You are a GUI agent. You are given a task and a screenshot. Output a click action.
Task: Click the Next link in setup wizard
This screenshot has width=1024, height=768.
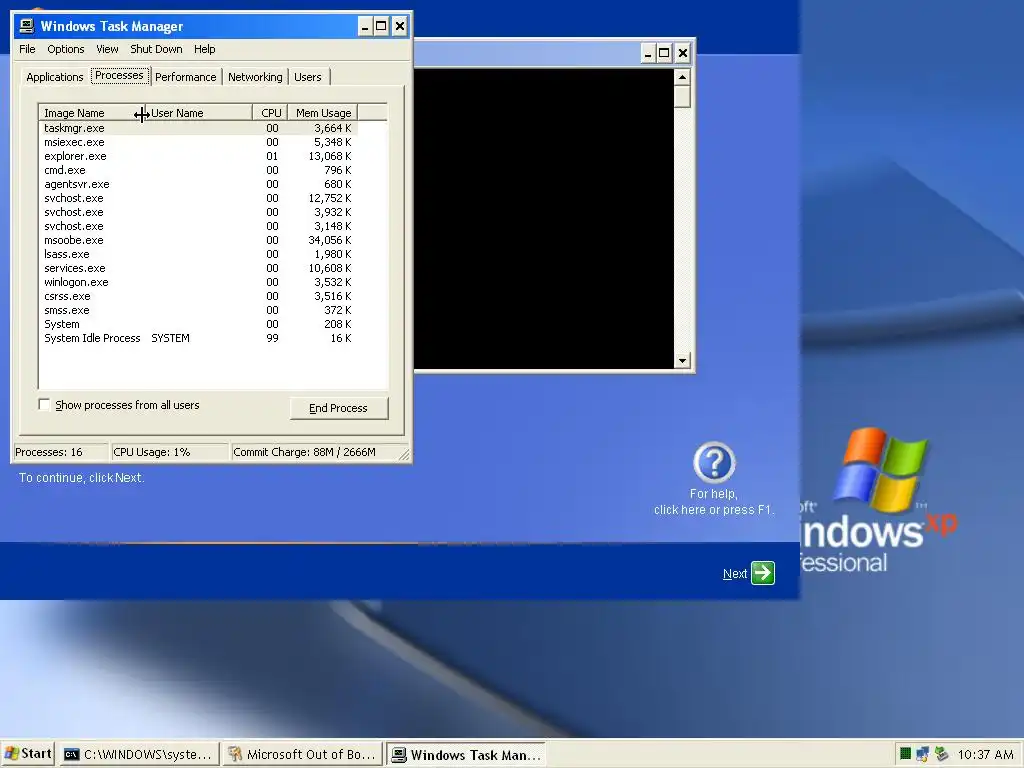[x=735, y=574]
